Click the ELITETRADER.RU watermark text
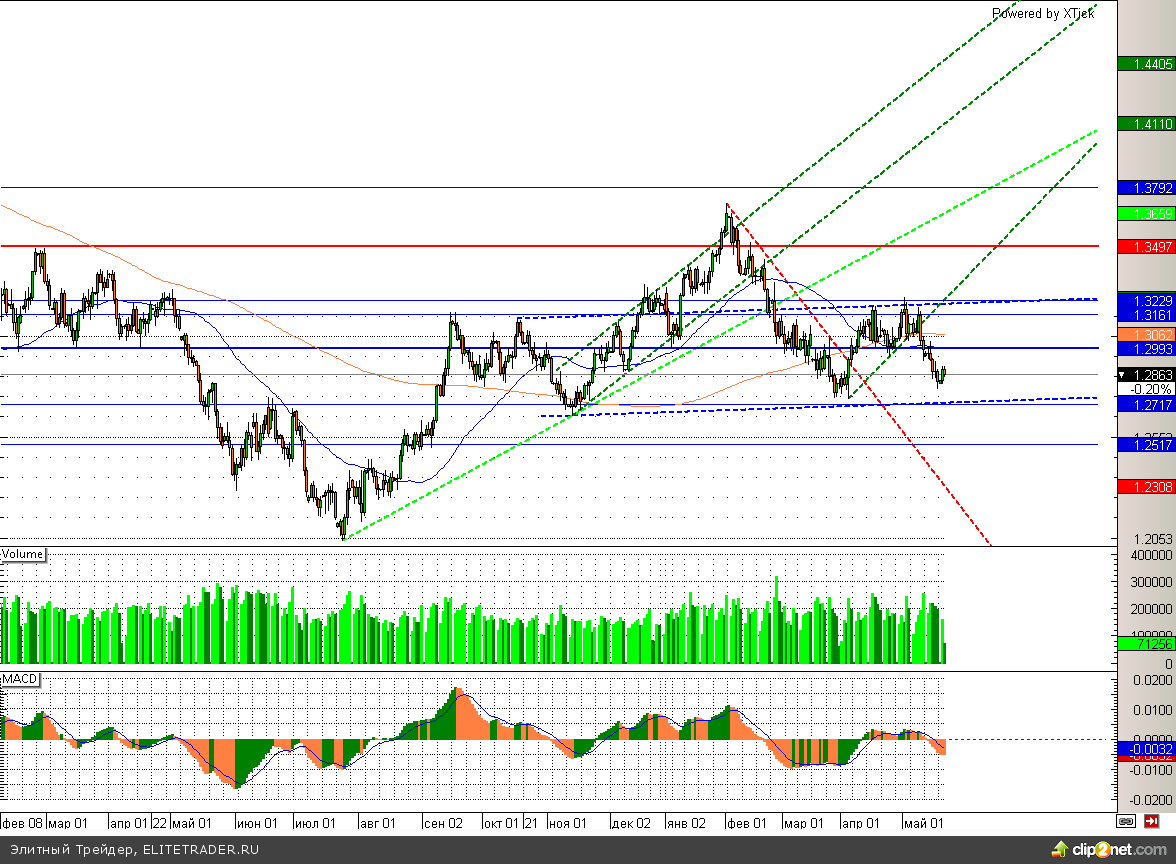This screenshot has width=1176, height=864. coord(200,850)
